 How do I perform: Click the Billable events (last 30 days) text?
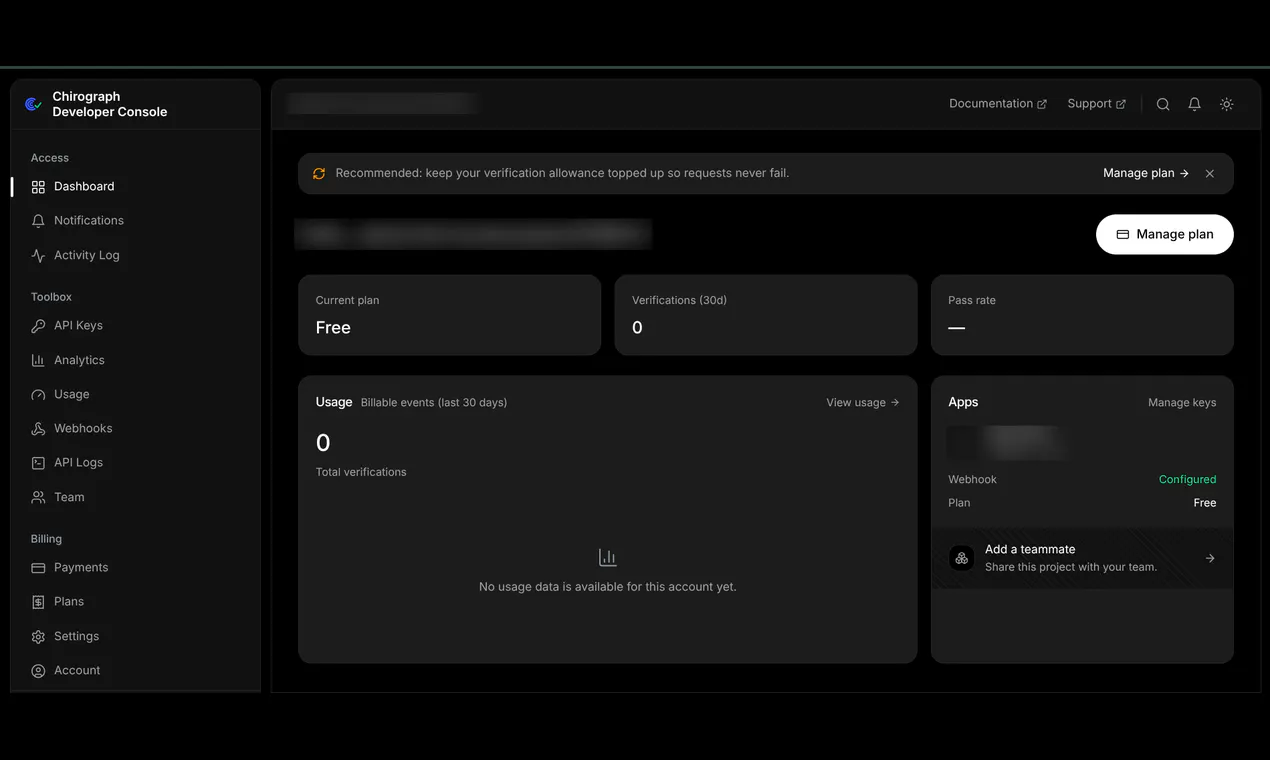[434, 403]
